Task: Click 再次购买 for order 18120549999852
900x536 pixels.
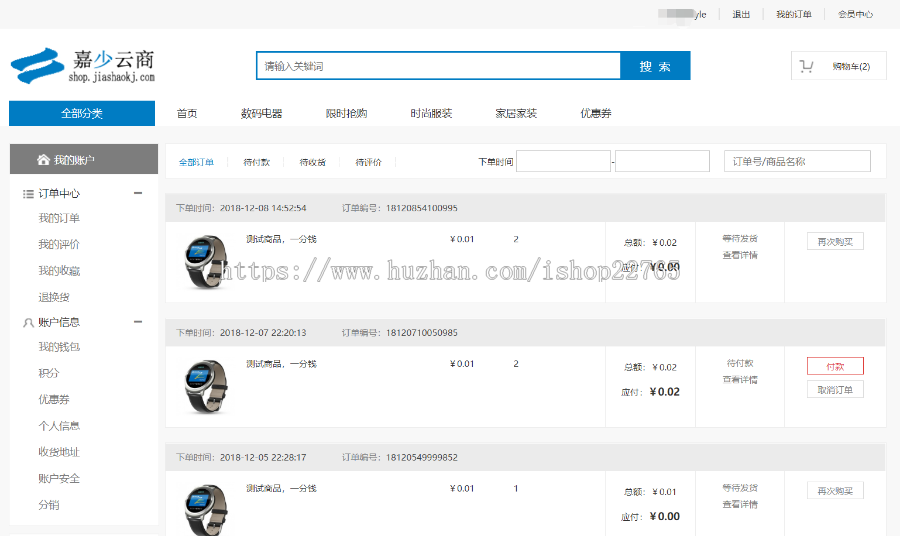Action: coord(835,491)
